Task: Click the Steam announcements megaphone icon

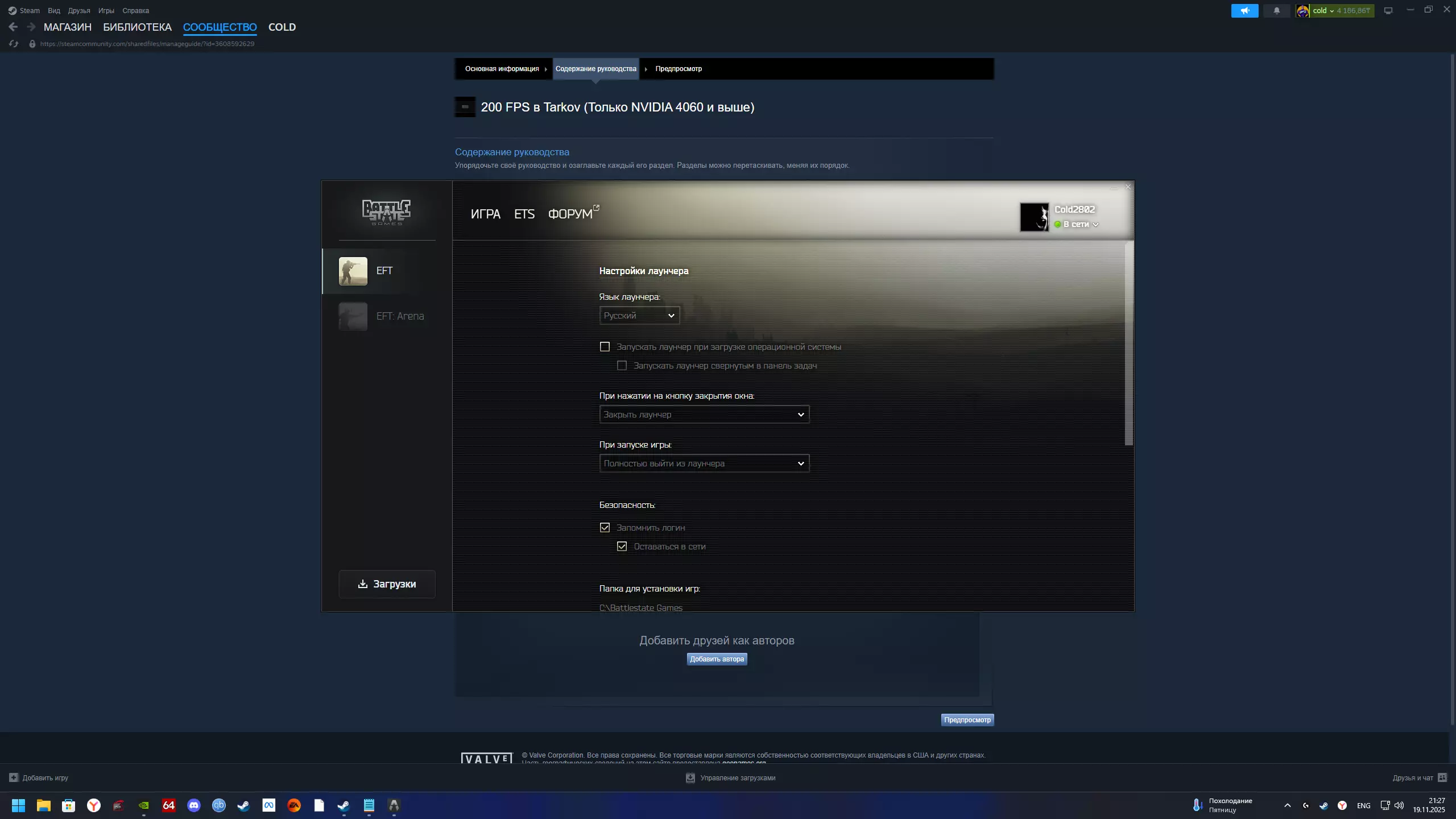Action: click(x=1244, y=11)
